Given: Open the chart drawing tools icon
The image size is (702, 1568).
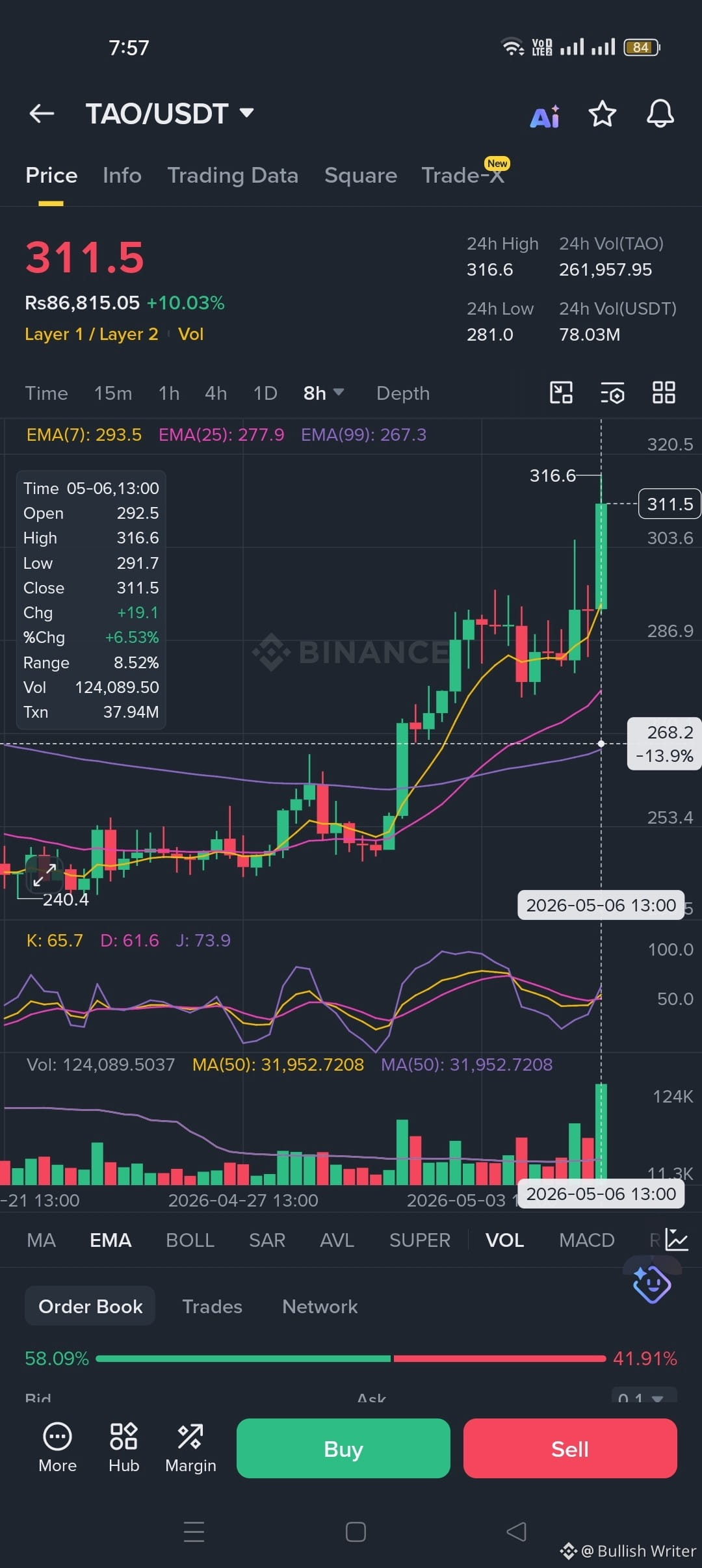Looking at the screenshot, I should click(x=561, y=393).
